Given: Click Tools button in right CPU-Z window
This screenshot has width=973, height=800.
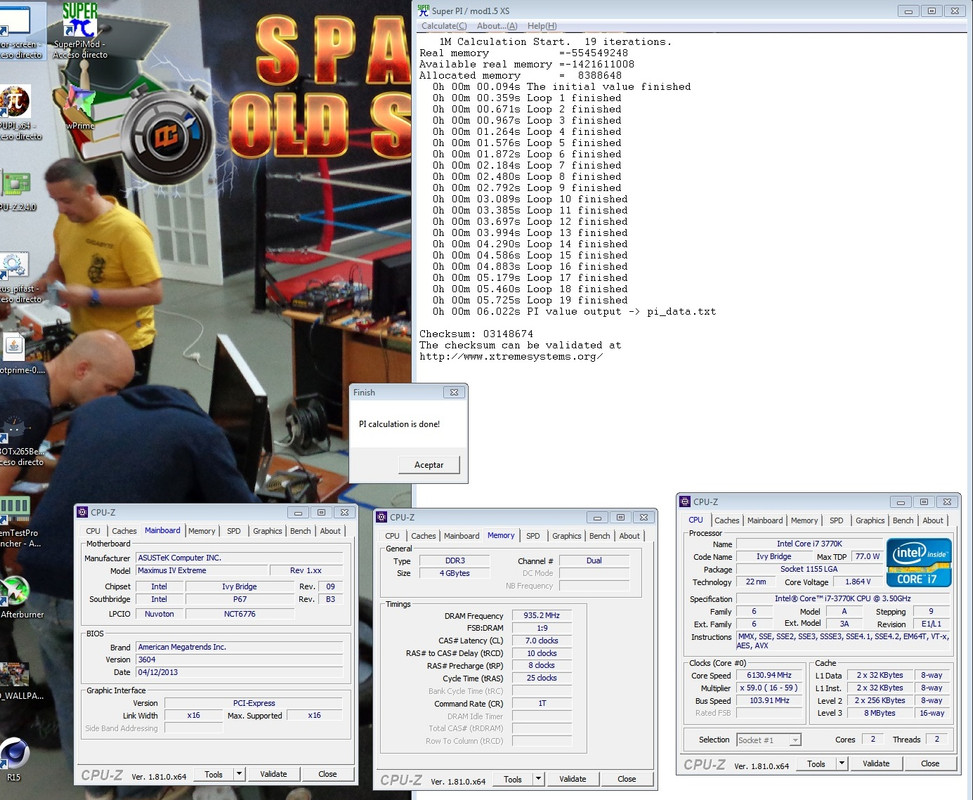Looking at the screenshot, I should tap(816, 763).
